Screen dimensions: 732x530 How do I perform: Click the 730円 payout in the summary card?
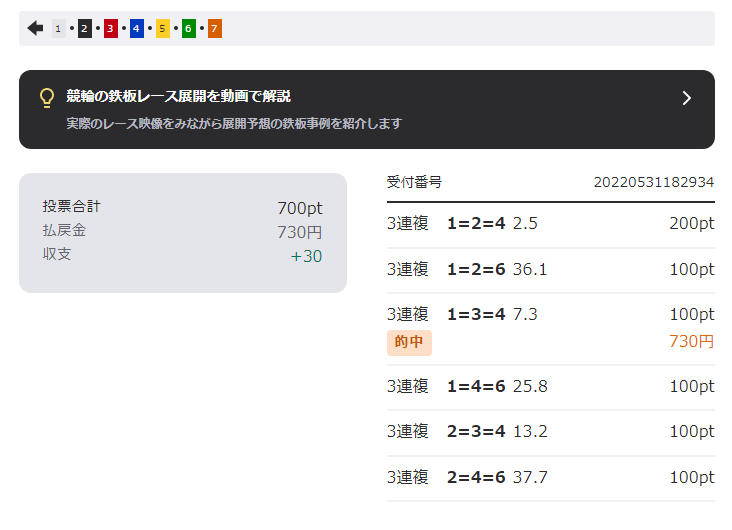pos(300,232)
